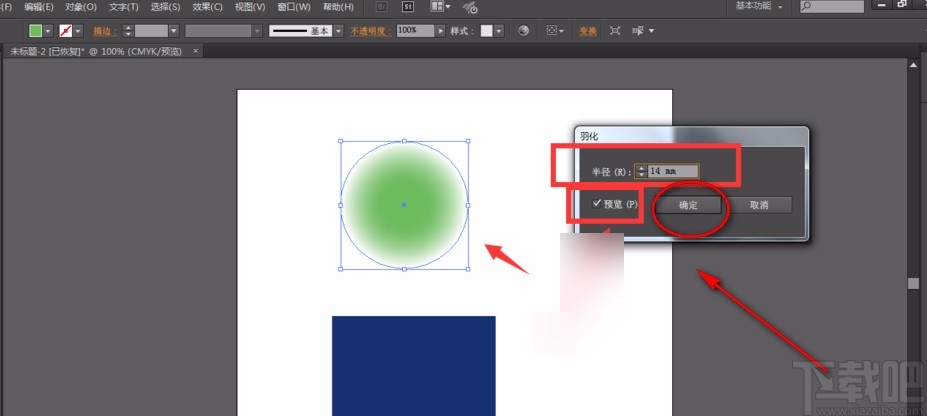Viewport: 927px width, 416px height.
Task: Click the dark blue rectangle on artboard
Action: 413,366
